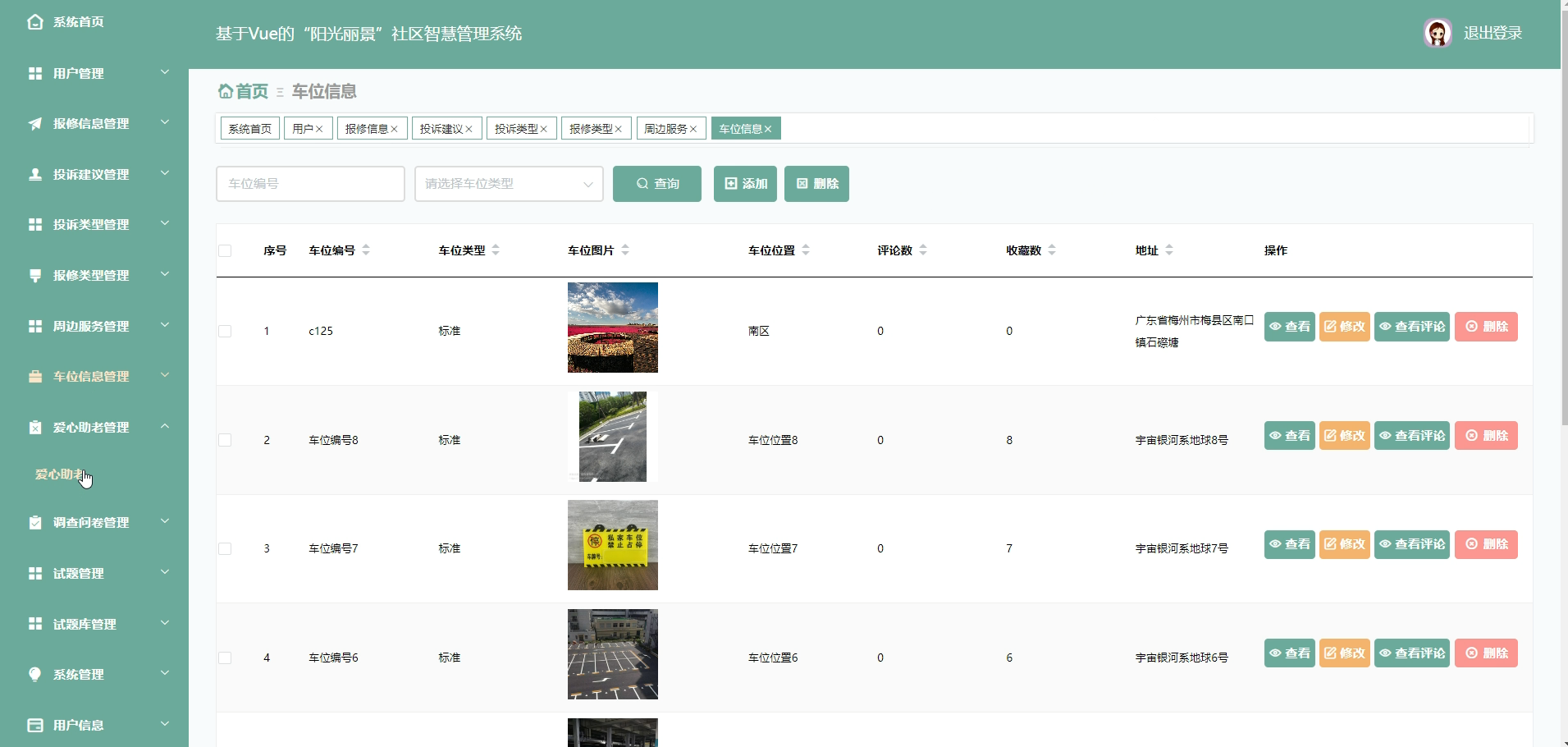Click 查看 for row c125
1568x747 pixels.
pyautogui.click(x=1290, y=327)
